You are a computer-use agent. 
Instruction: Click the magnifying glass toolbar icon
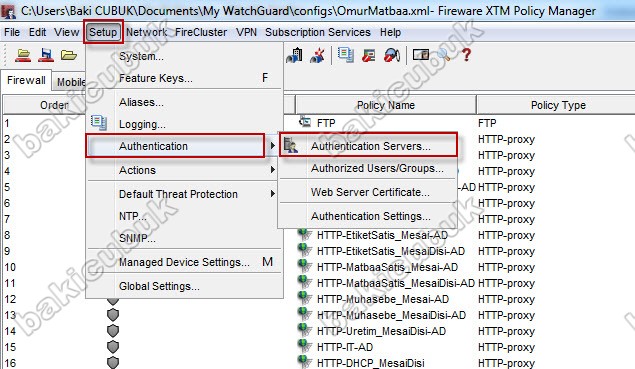[x=444, y=55]
